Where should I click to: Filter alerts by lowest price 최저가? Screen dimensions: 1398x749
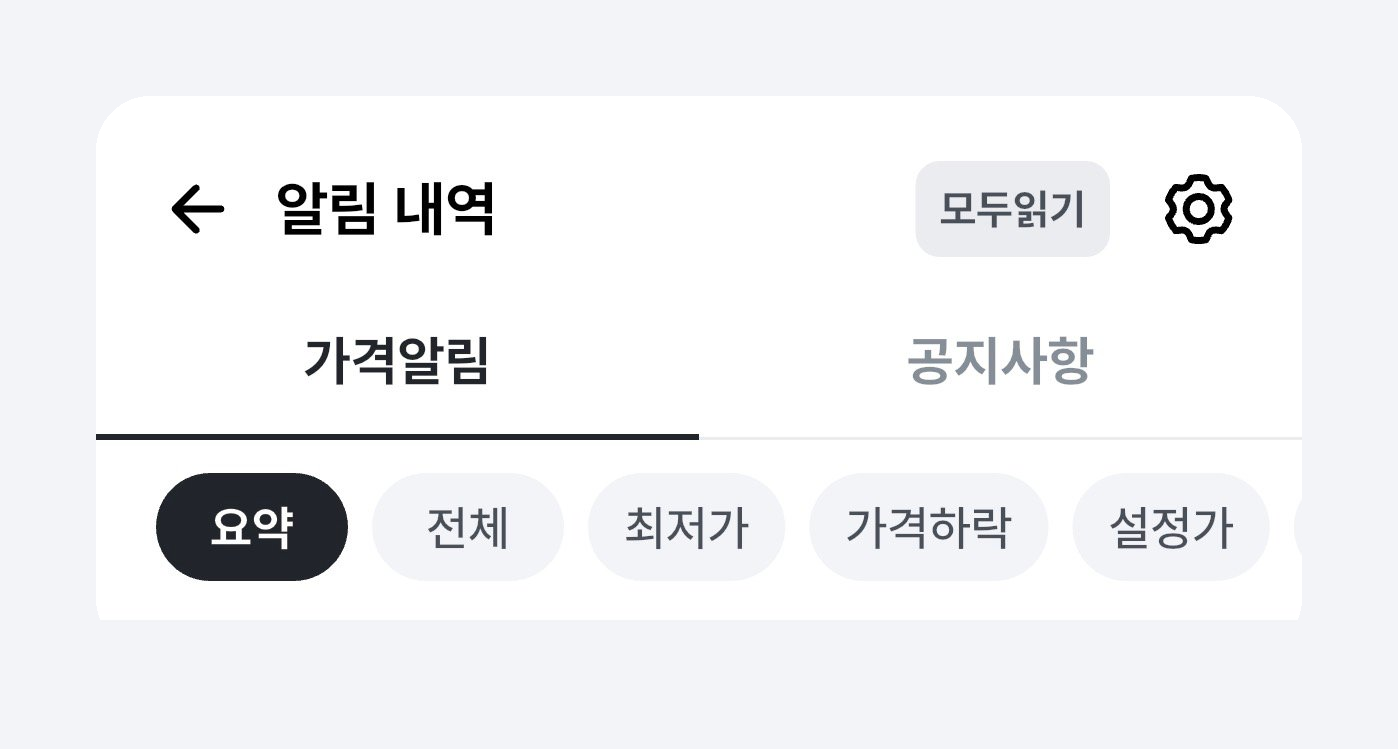[686, 527]
